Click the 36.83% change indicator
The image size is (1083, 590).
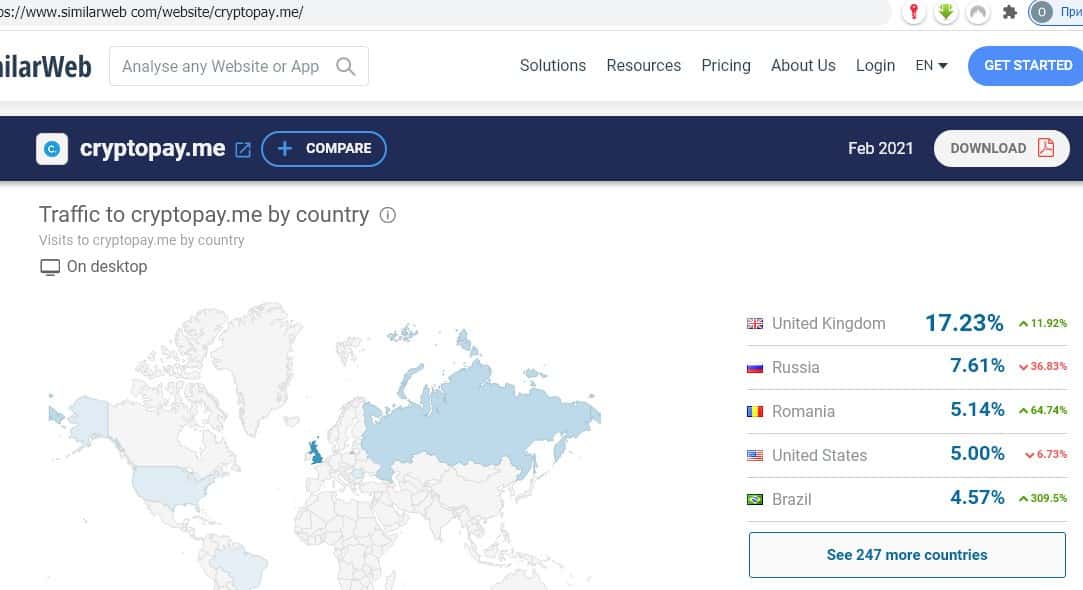coord(1043,367)
